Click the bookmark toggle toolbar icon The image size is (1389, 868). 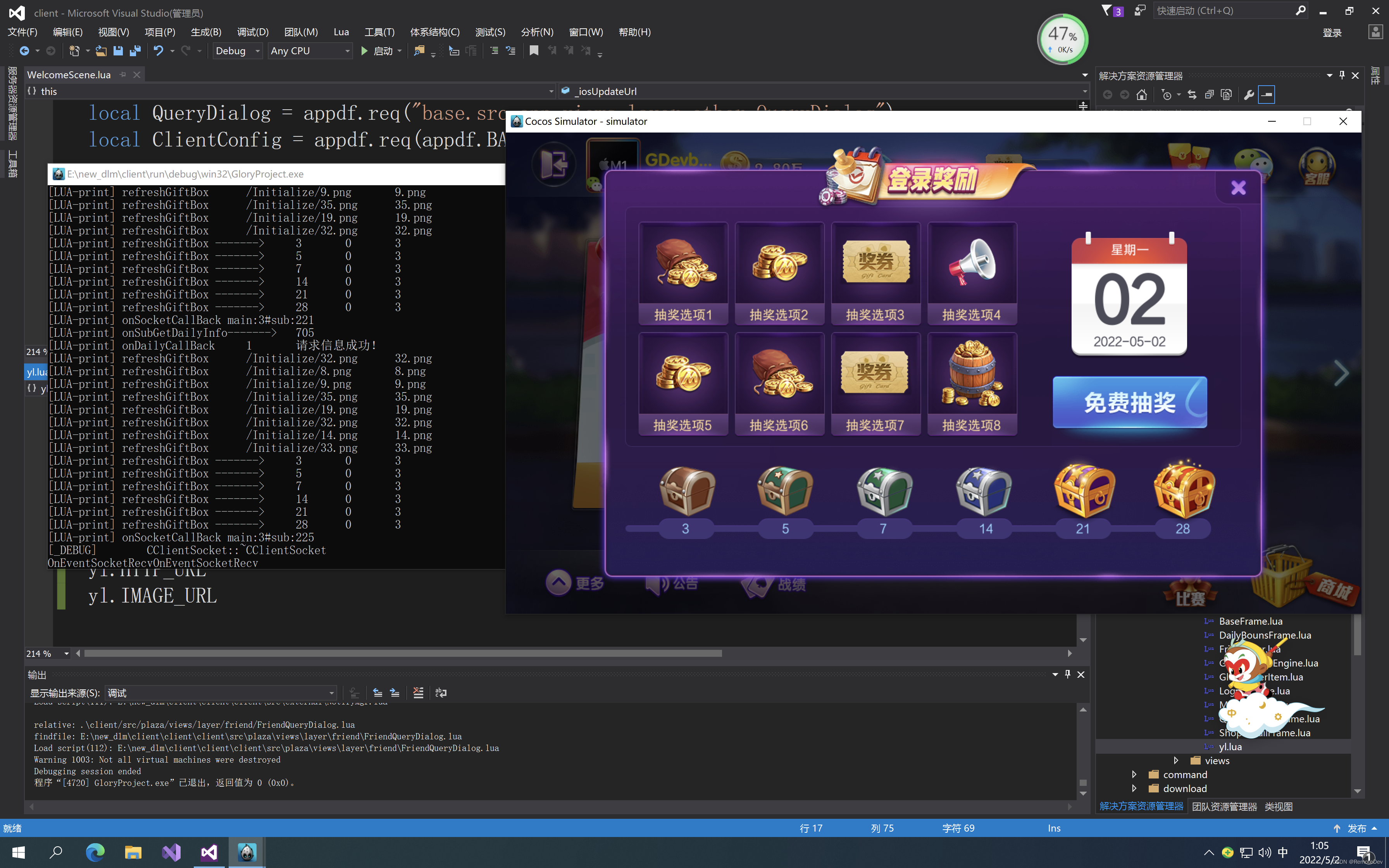point(534,50)
